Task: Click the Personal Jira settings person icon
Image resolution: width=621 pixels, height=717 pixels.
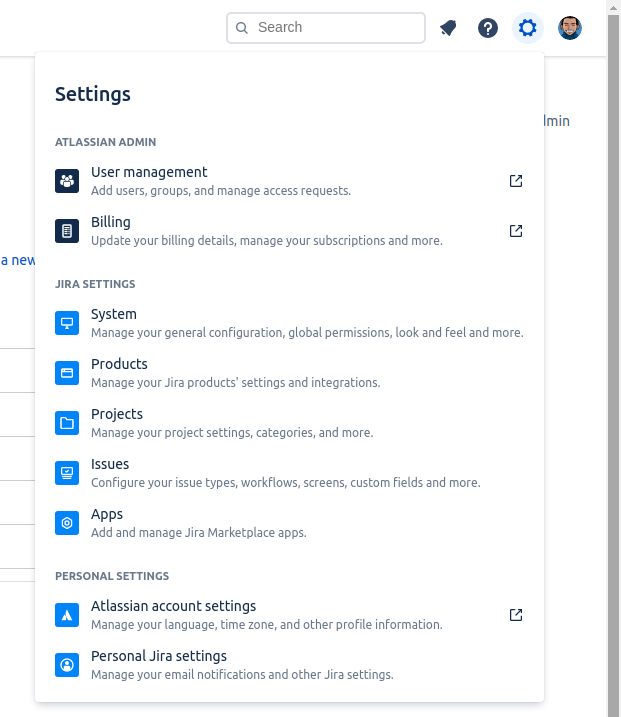Action: point(67,665)
